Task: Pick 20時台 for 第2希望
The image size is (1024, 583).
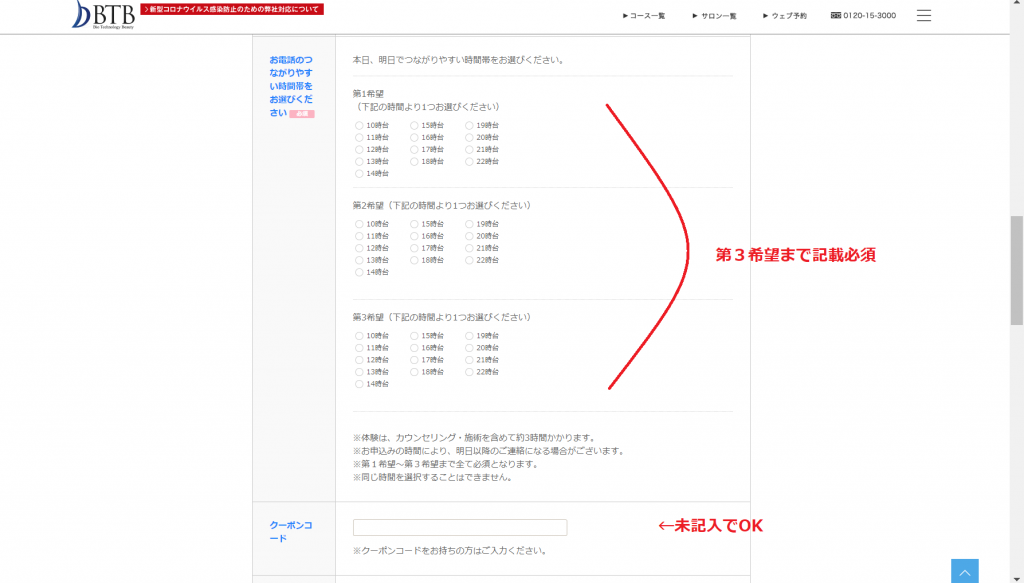Action: click(470, 236)
